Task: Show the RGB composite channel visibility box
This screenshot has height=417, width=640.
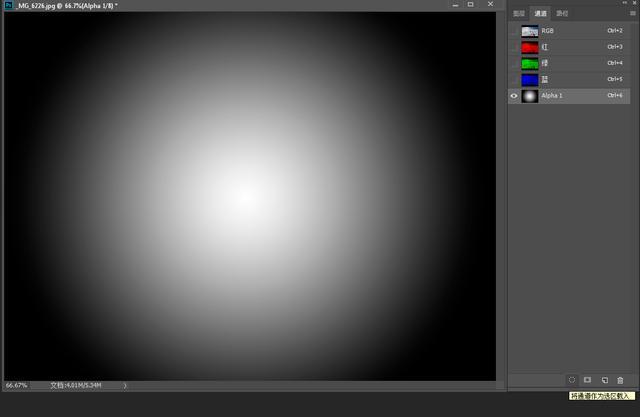Action: [514, 31]
